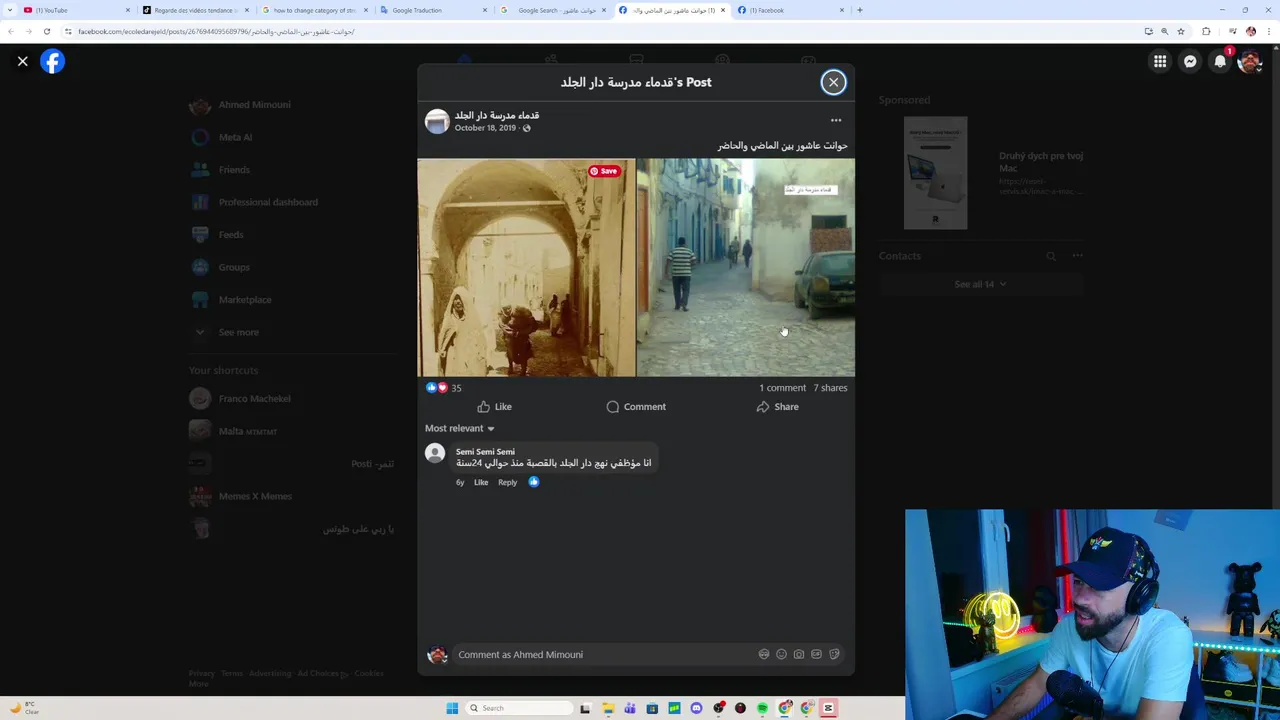Open the page name قدماء مدرسة دار الجلد
Screen dimensions: 1280x720
click(497, 115)
